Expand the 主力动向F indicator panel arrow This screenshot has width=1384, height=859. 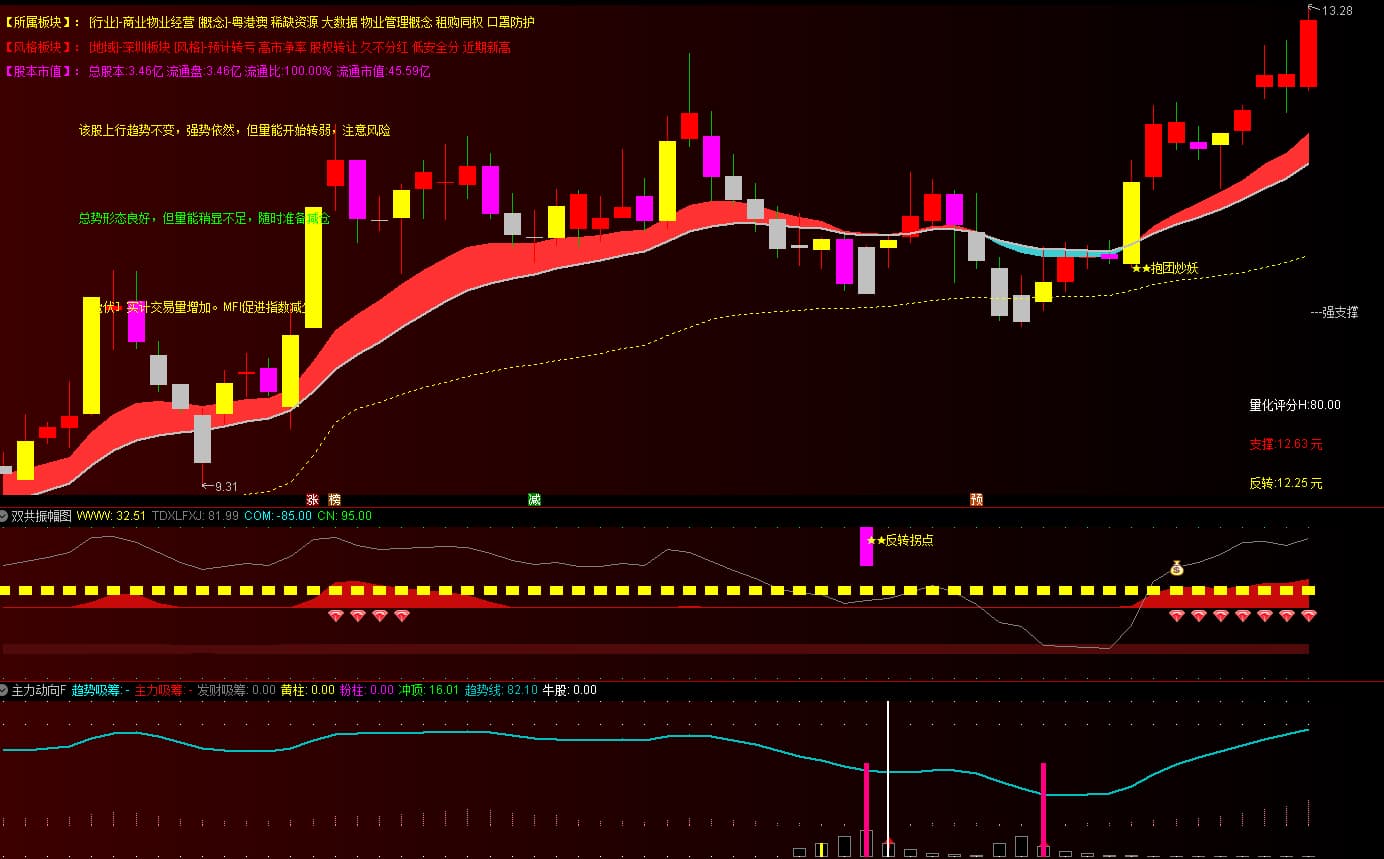(x=5, y=690)
